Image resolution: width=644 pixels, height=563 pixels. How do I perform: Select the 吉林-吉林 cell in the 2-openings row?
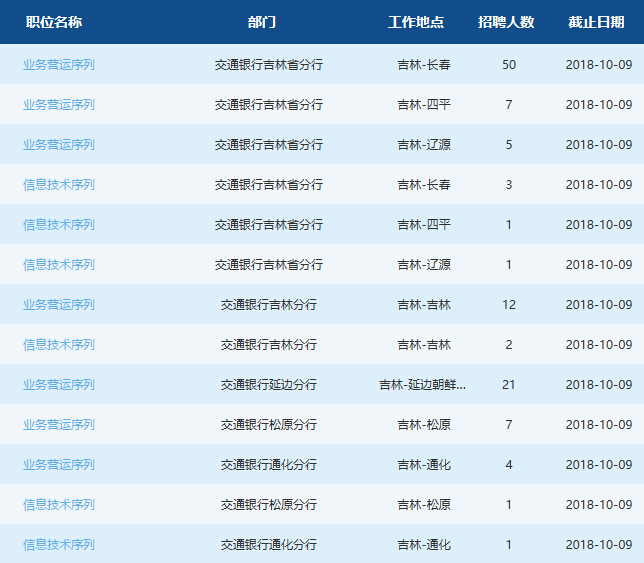click(424, 345)
